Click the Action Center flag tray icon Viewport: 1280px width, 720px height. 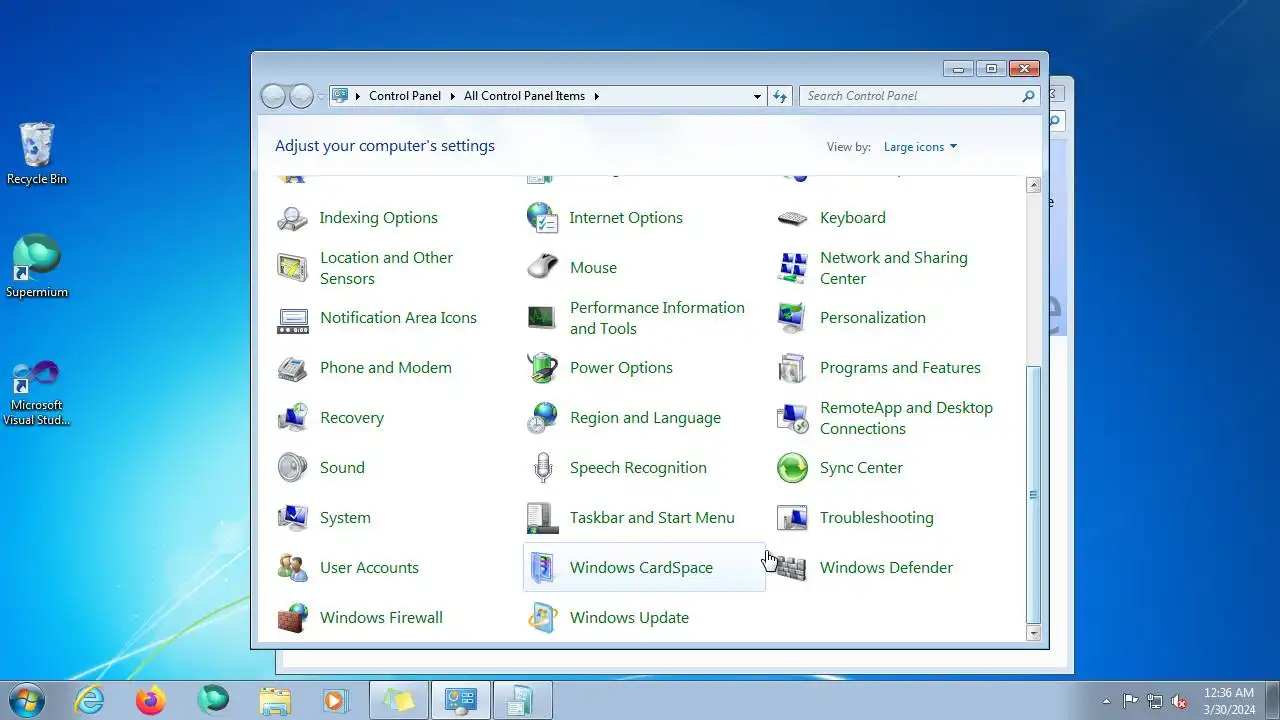tap(1131, 701)
